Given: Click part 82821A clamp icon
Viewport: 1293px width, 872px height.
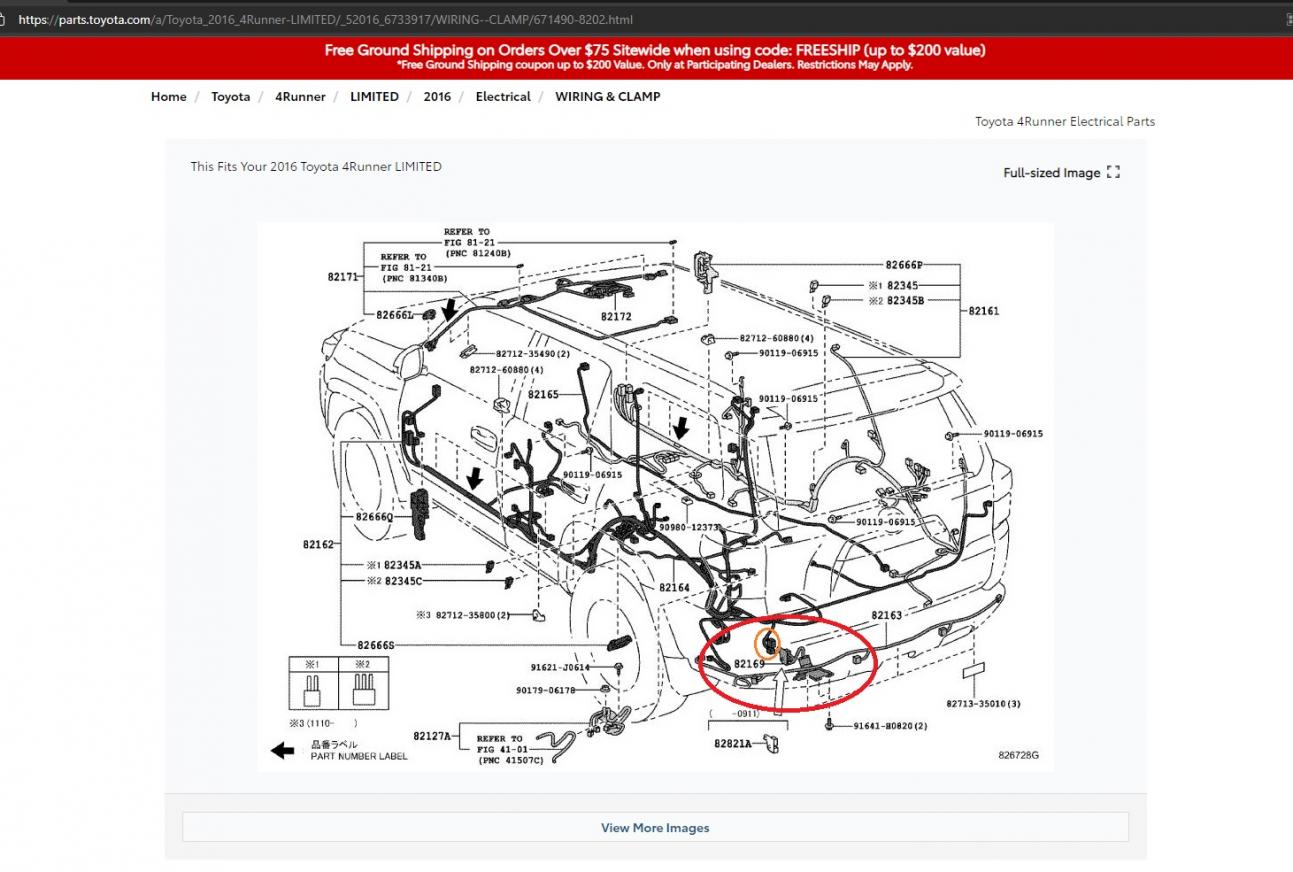Looking at the screenshot, I should coord(770,743).
